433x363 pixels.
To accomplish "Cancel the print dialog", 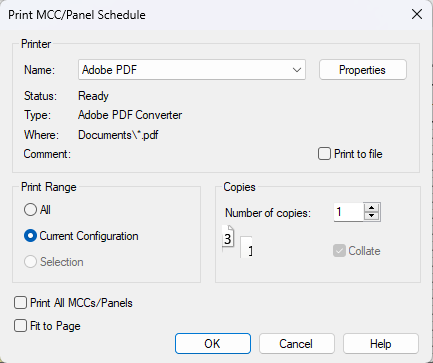I will pos(297,344).
